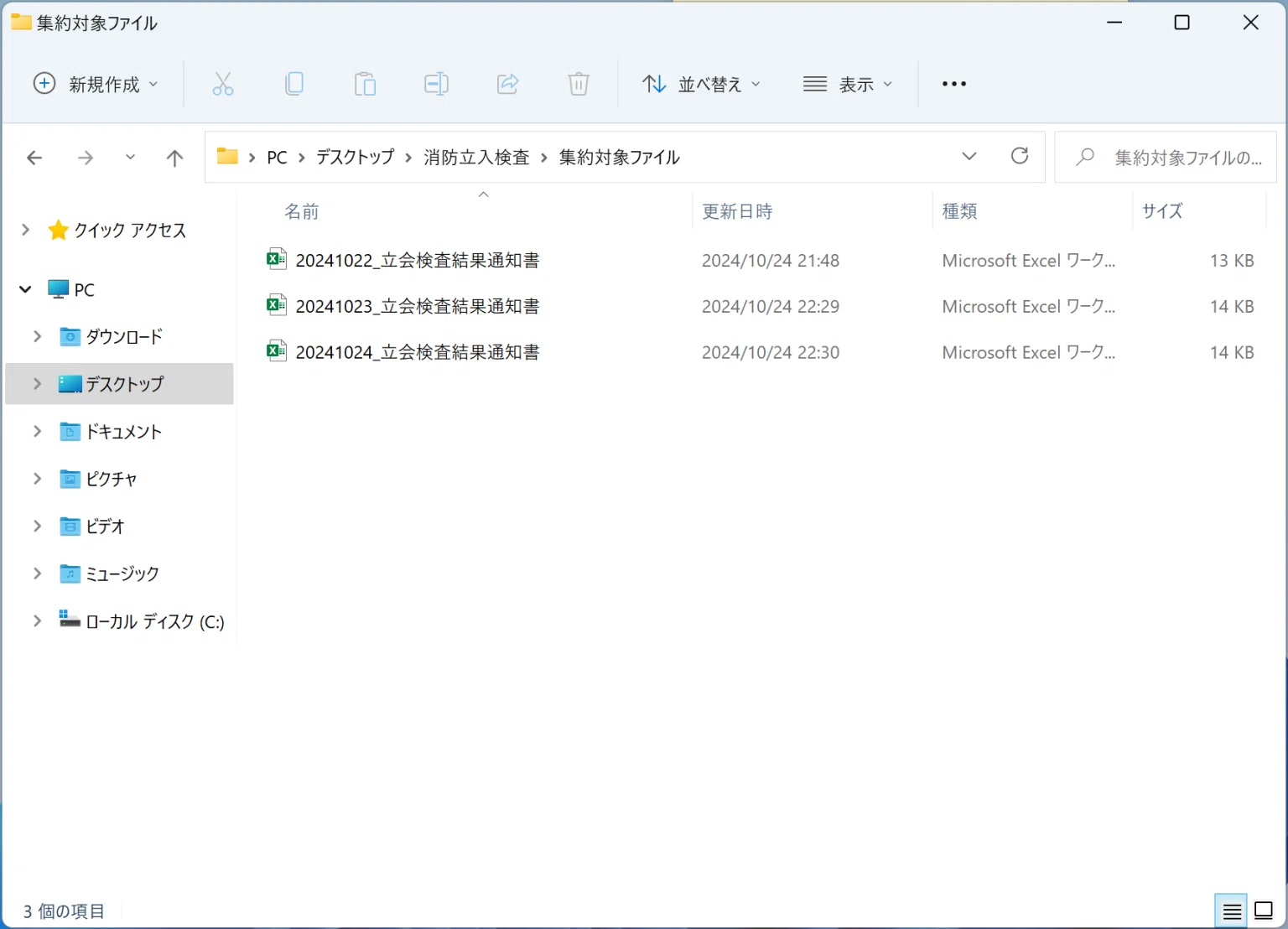The height and width of the screenshot is (929, 1288).
Task: Click デスクトップ in the address breadcrumb
Action: point(355,158)
